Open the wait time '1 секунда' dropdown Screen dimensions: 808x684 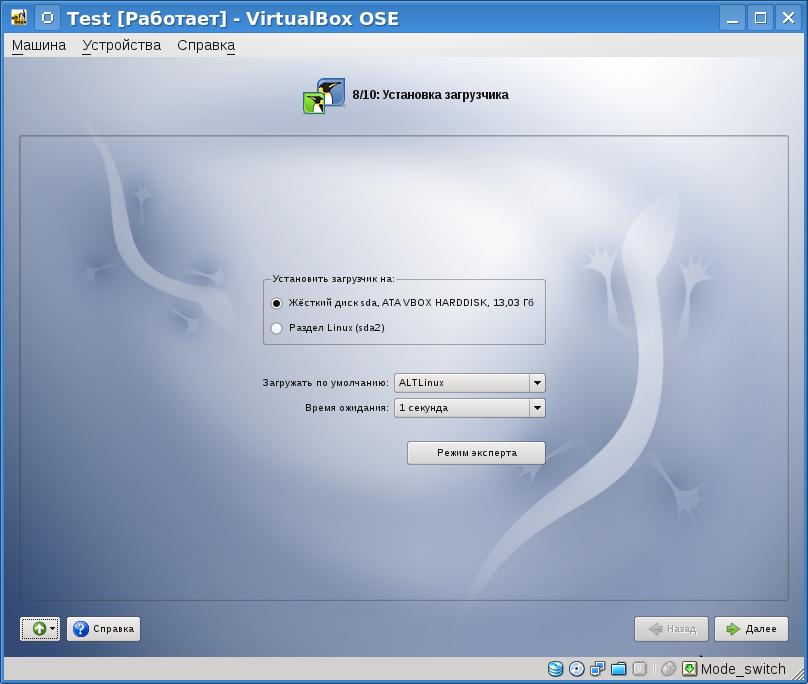click(x=537, y=408)
